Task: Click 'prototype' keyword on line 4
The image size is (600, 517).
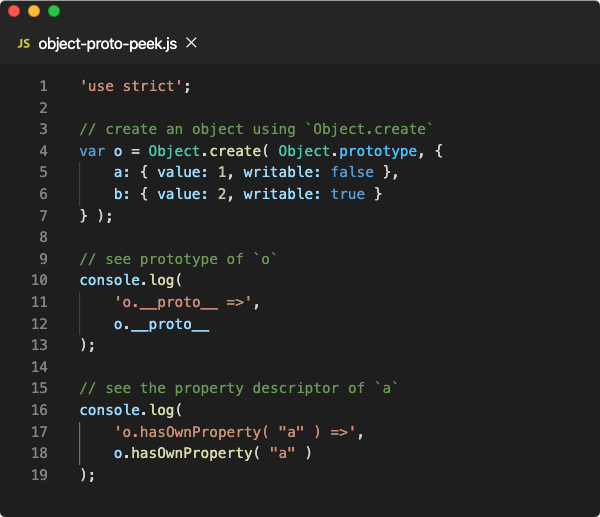Action: [x=378, y=152]
